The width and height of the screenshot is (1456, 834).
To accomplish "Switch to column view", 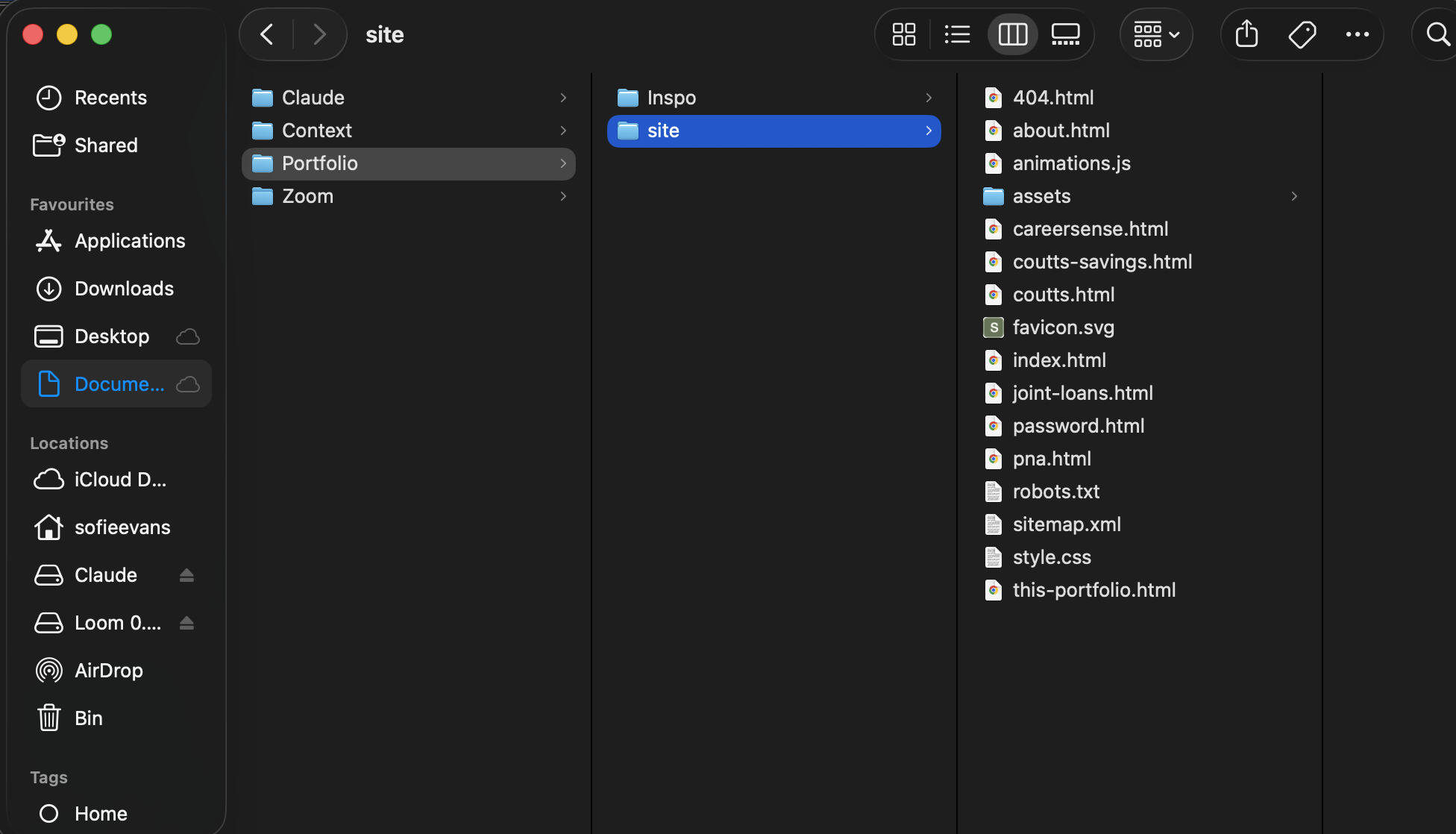I will 1012,34.
